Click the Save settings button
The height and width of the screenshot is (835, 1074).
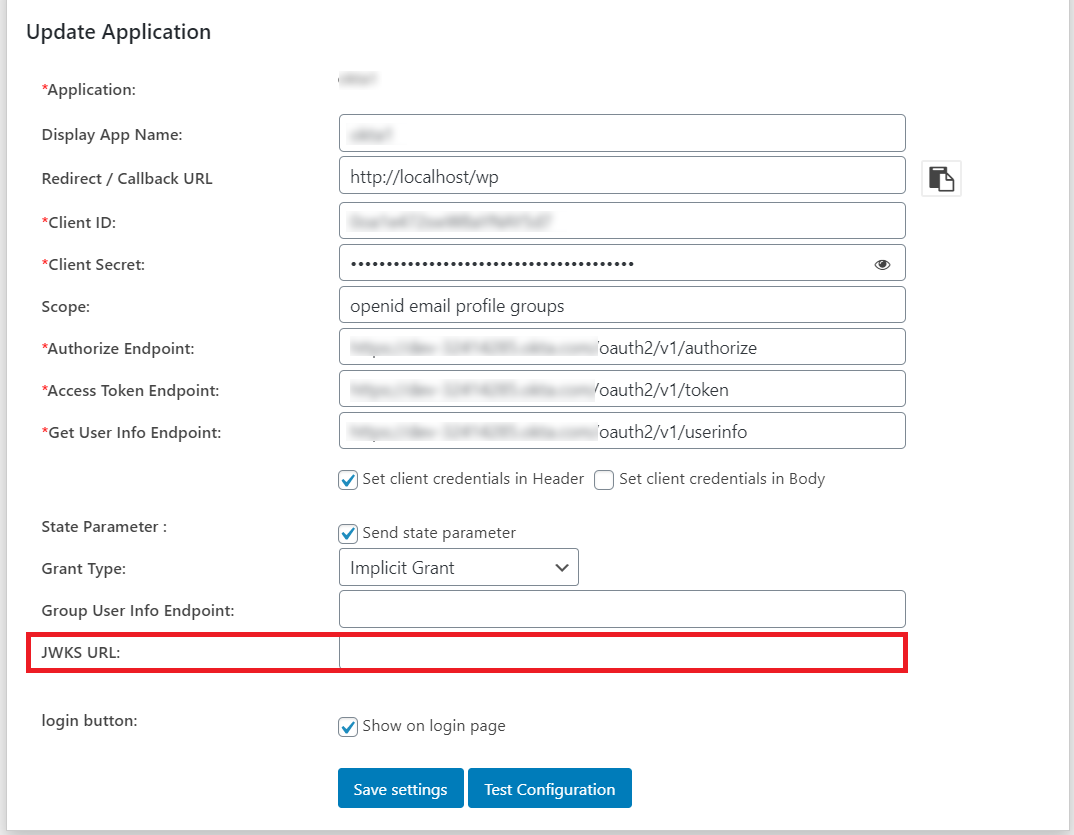401,788
